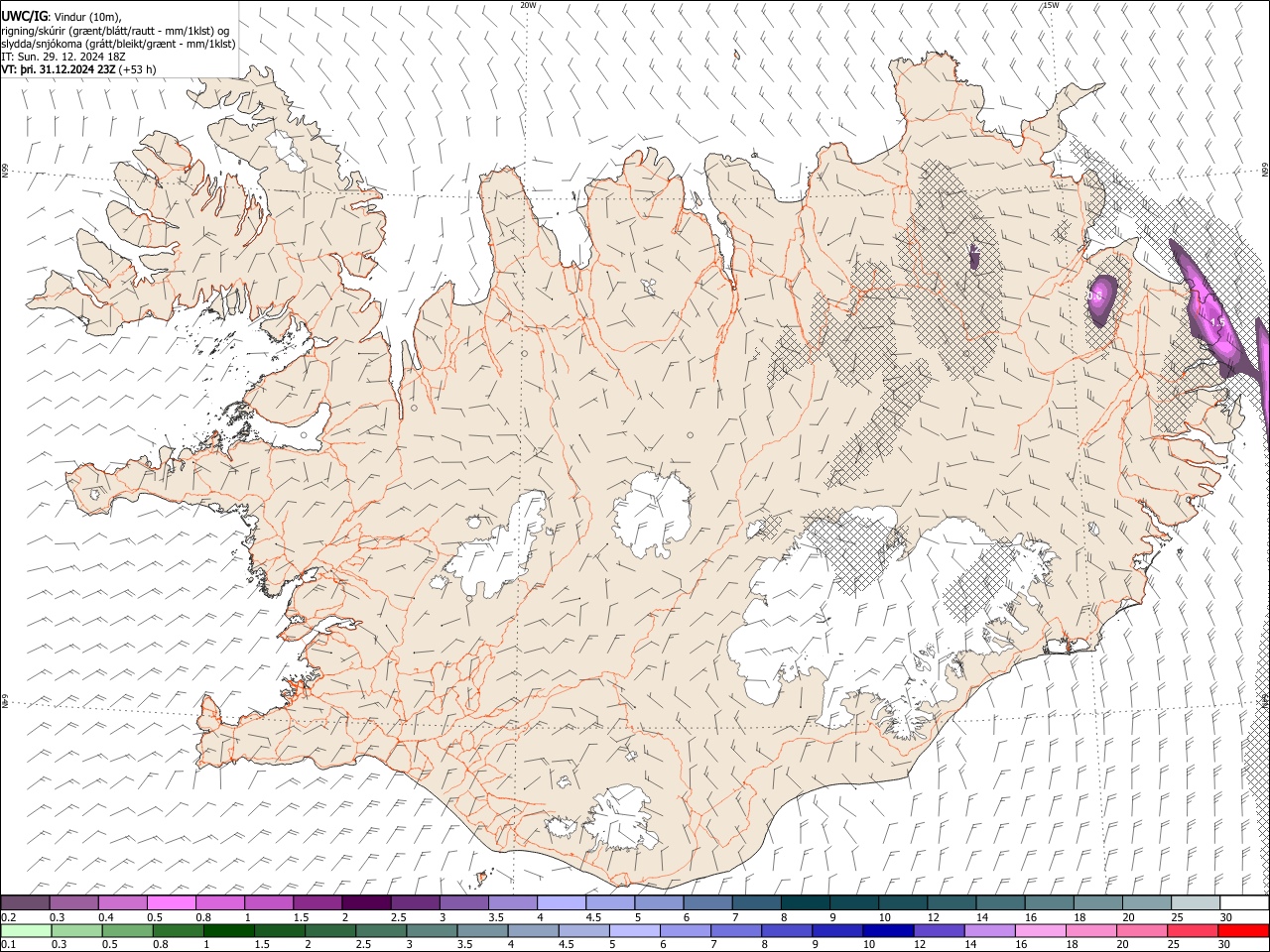This screenshot has height=952, width=1270.
Task: Click the dark green 1 swatch in bottom legend row
Action: 229,931
